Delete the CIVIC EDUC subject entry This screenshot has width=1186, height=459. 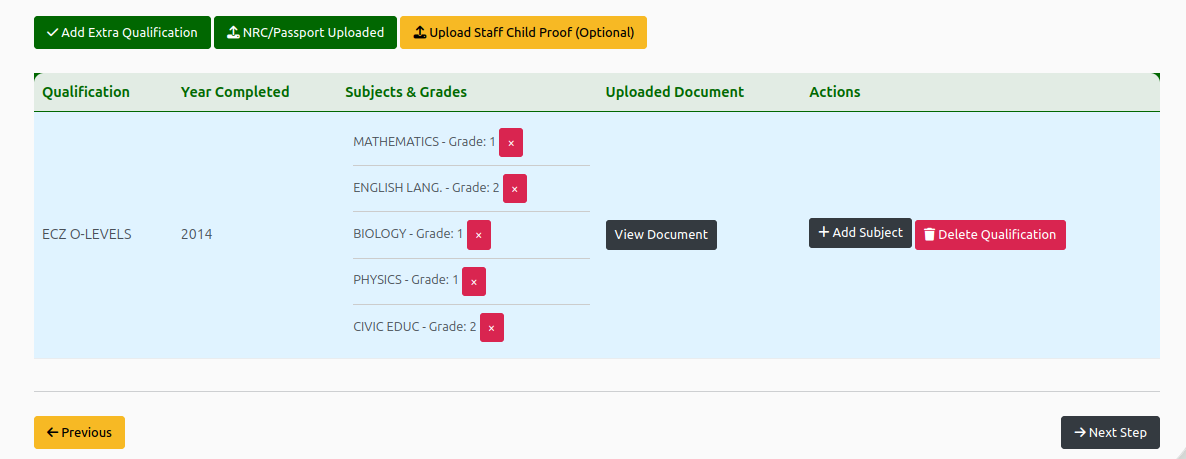(x=491, y=328)
